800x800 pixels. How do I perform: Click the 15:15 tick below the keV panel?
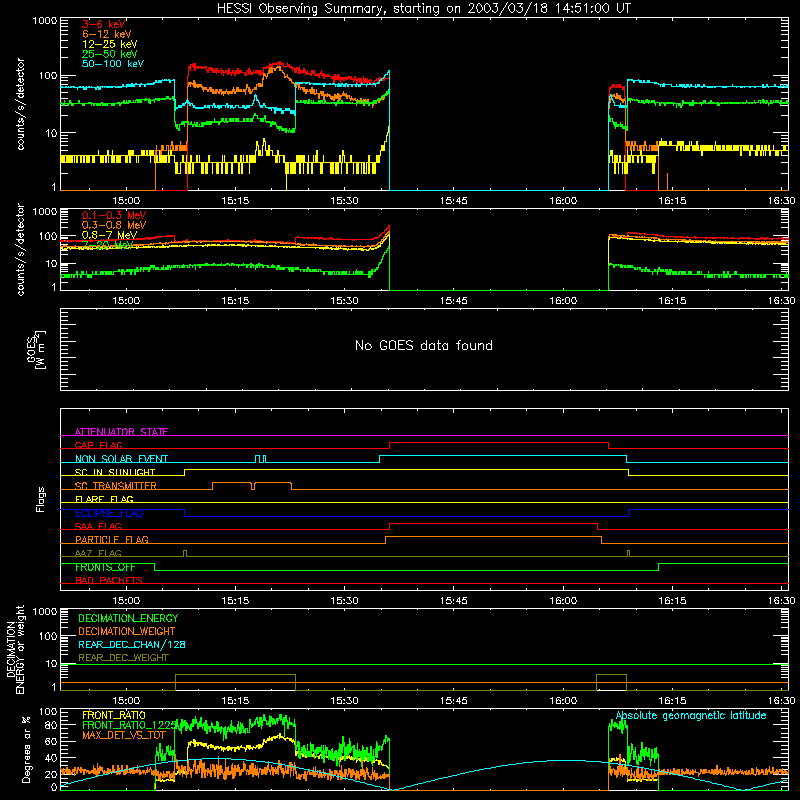coord(235,201)
